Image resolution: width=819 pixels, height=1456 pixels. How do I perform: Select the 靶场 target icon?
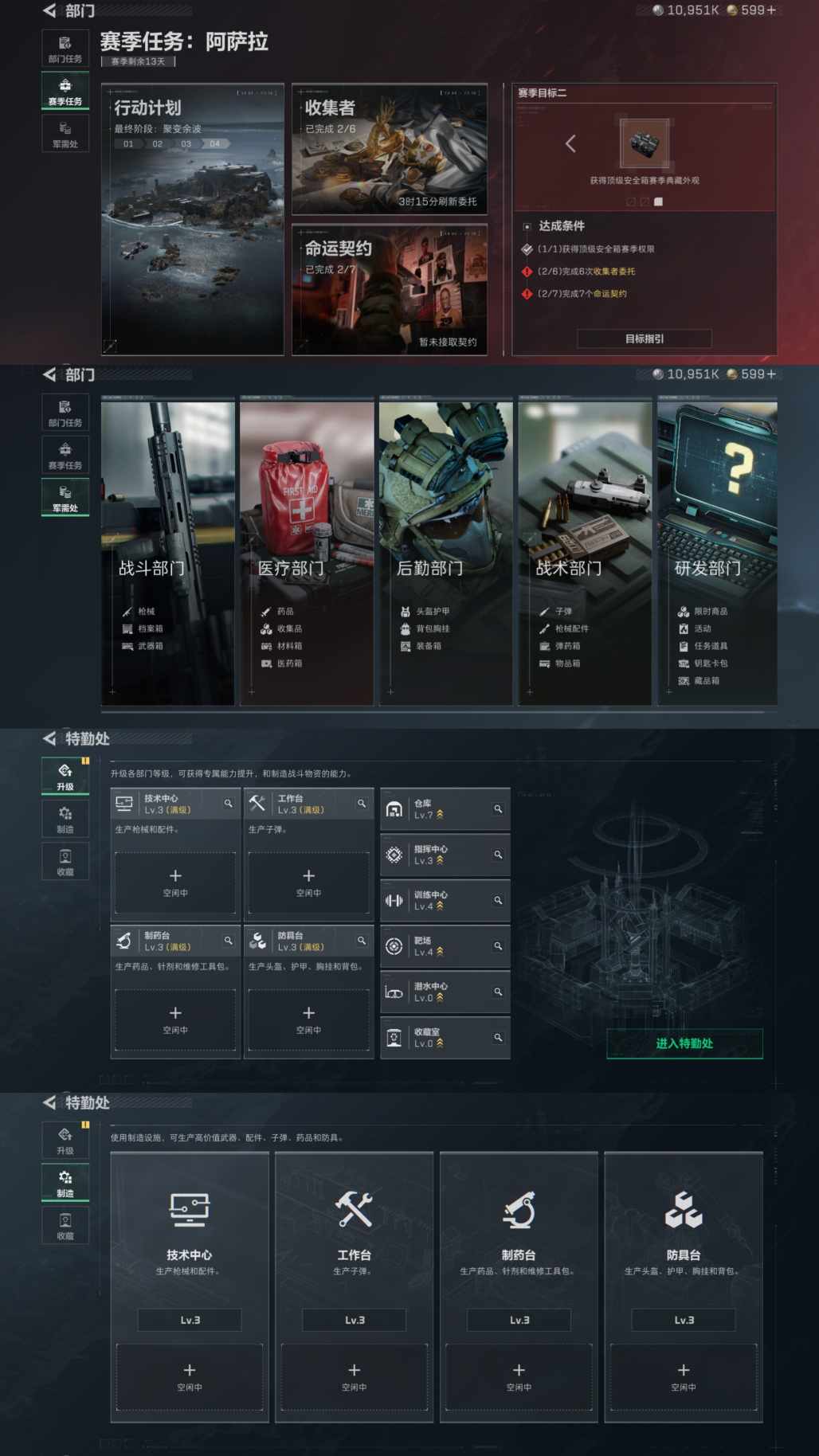point(394,946)
